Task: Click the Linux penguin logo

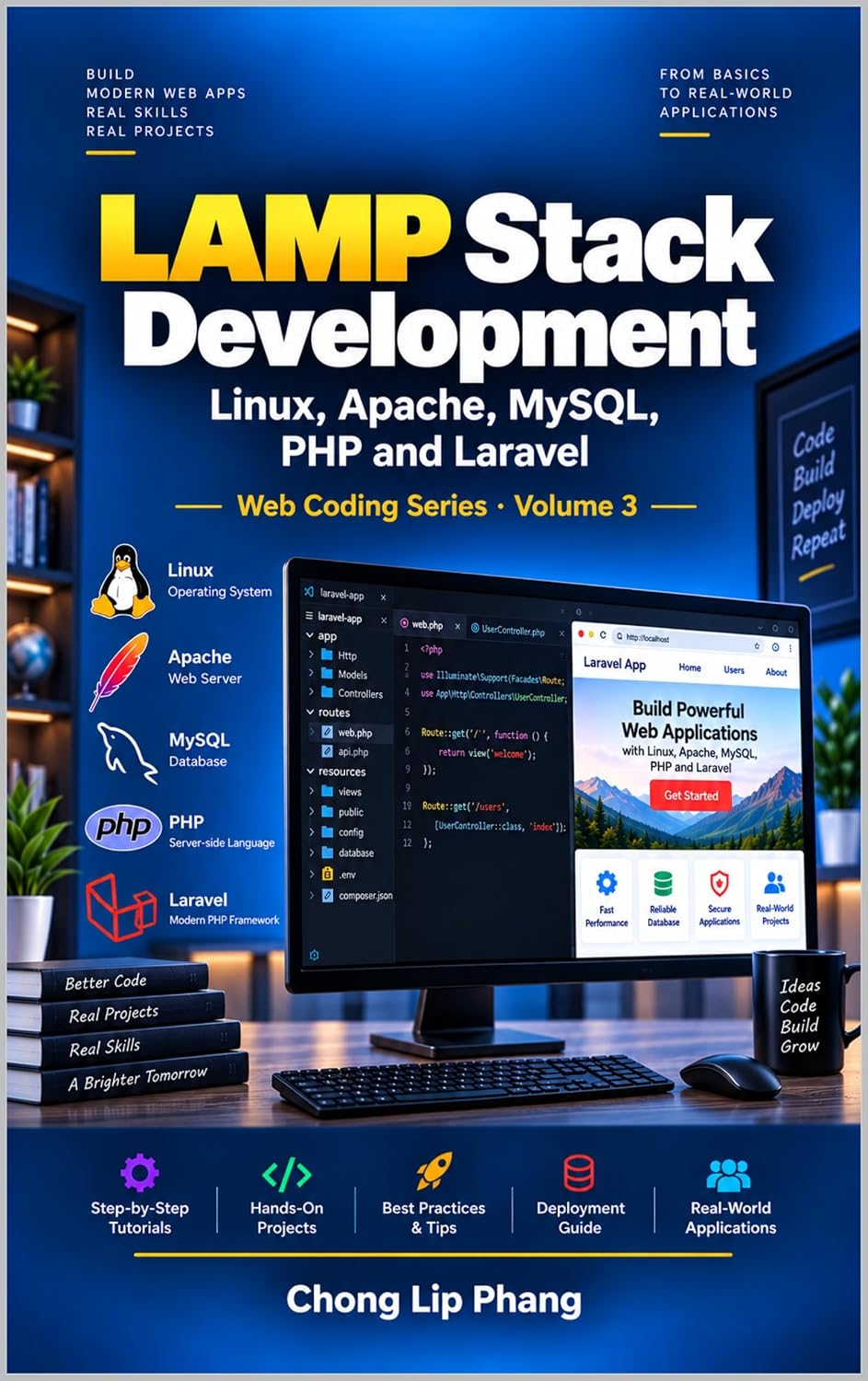Action: pos(123,580)
